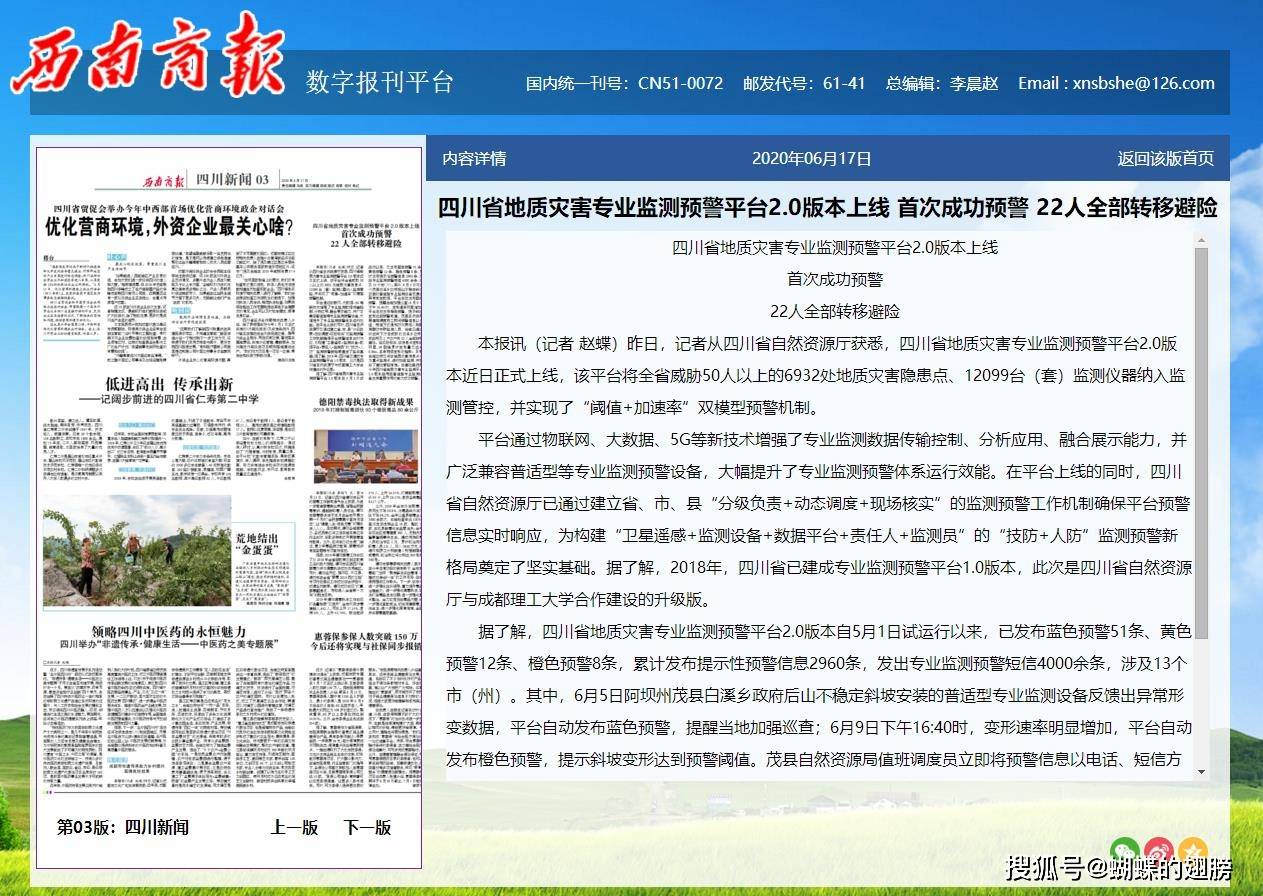Click the date 2020年06月17日 in header
The width and height of the screenshot is (1263, 896).
pos(811,158)
